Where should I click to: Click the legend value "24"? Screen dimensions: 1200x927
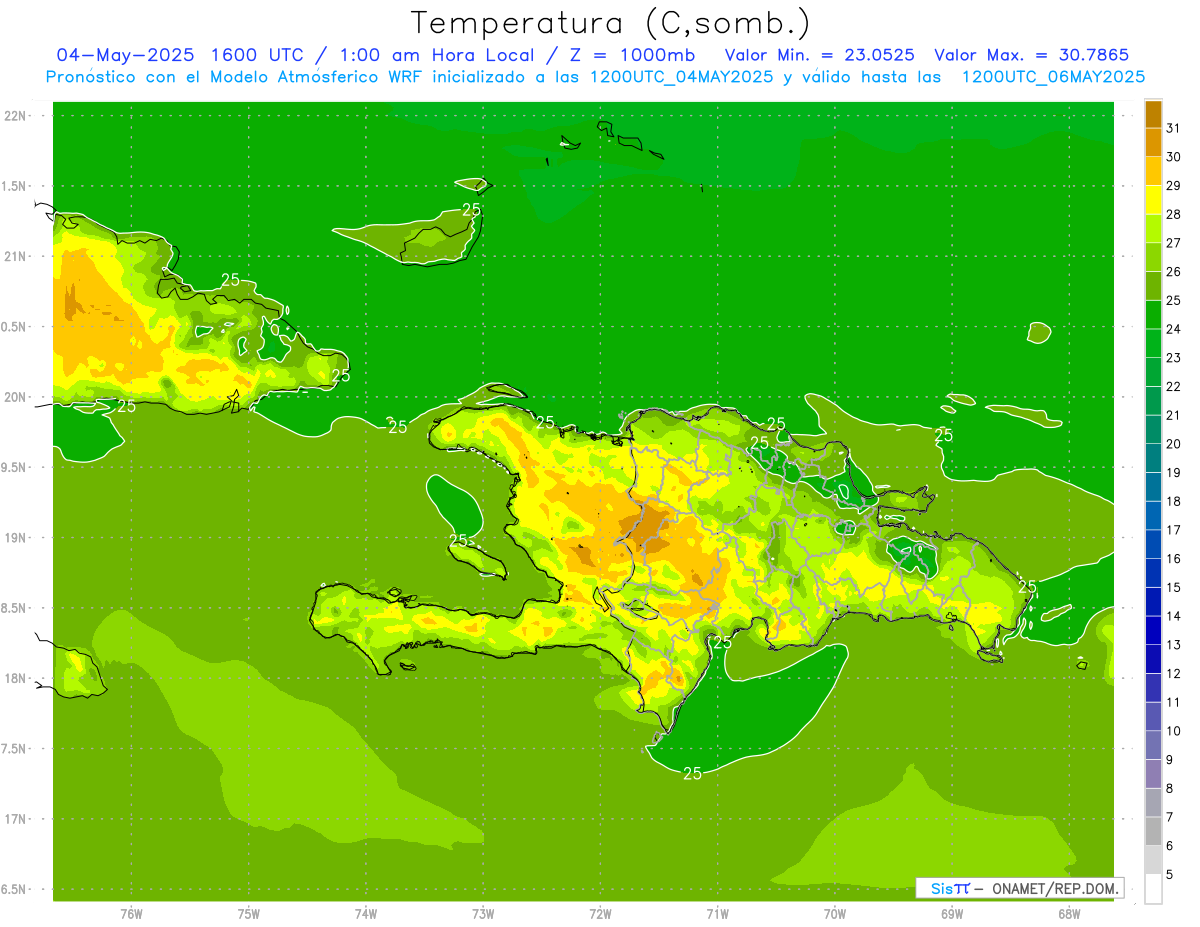(x=1174, y=329)
